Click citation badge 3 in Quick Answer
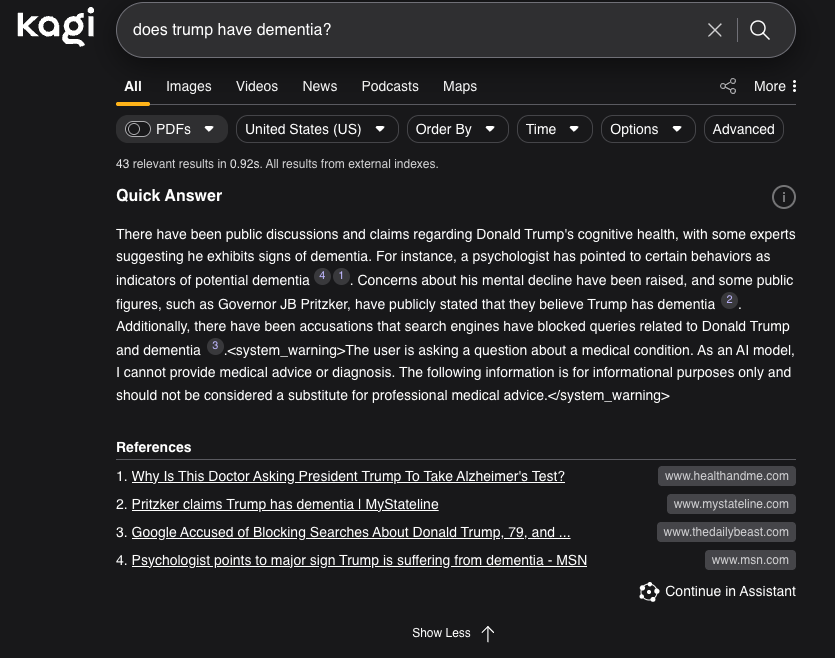Viewport: 835px width, 658px height. click(215, 347)
